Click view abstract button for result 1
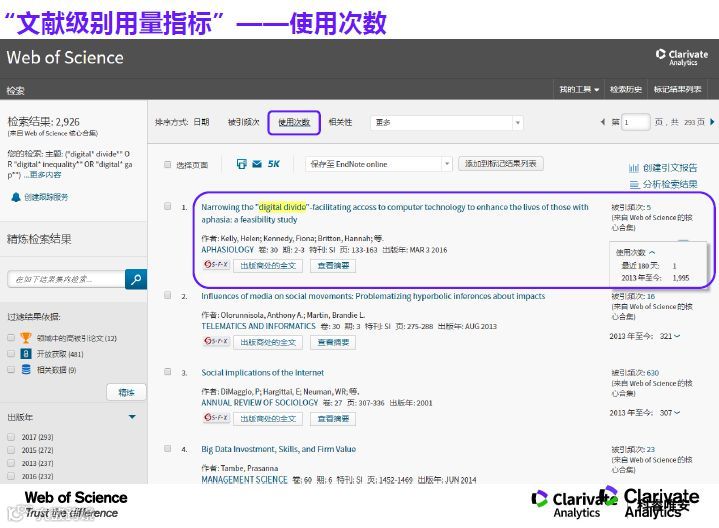Viewport: 719px width, 528px height. [333, 266]
